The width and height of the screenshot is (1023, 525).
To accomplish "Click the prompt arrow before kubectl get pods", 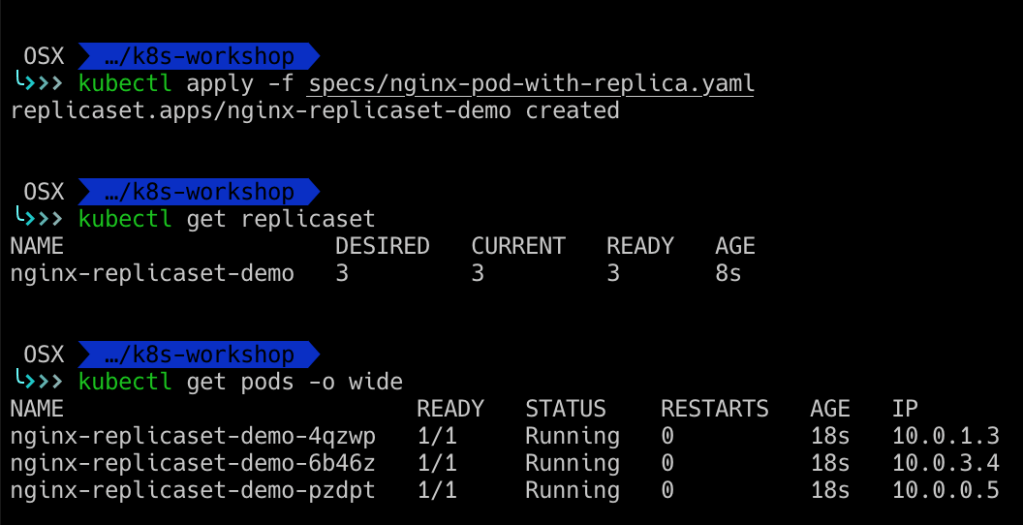I will pos(37,382).
